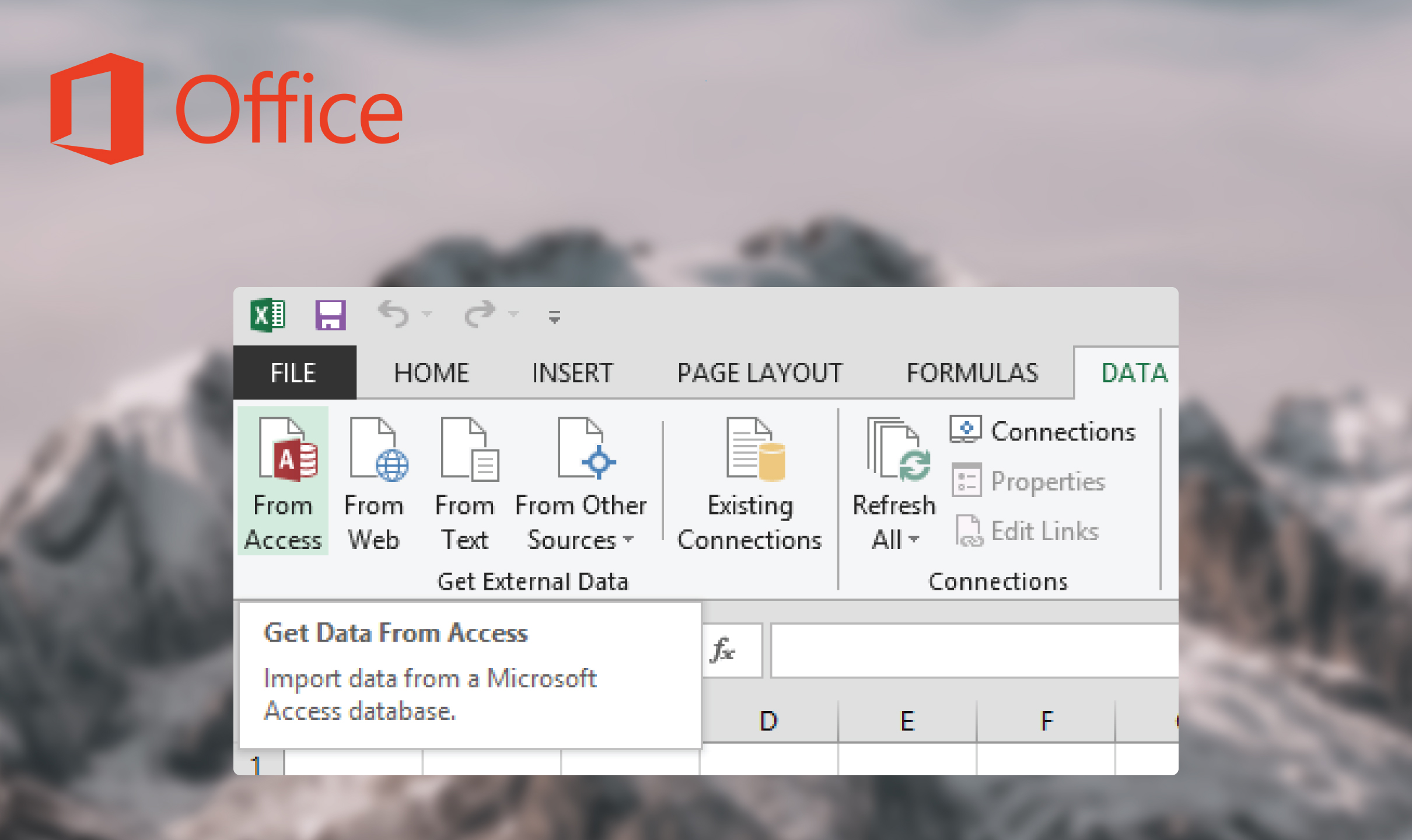
Task: Open workbook Connections button
Action: (x=1042, y=431)
